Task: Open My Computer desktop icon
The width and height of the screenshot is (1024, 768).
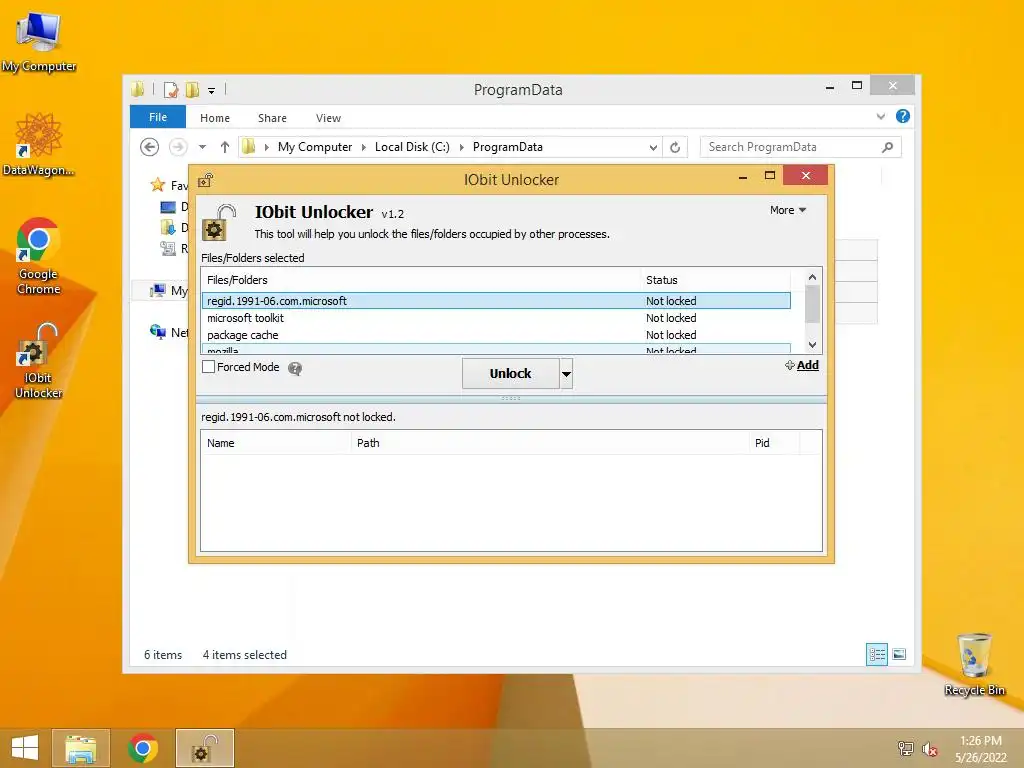Action: coord(39,40)
